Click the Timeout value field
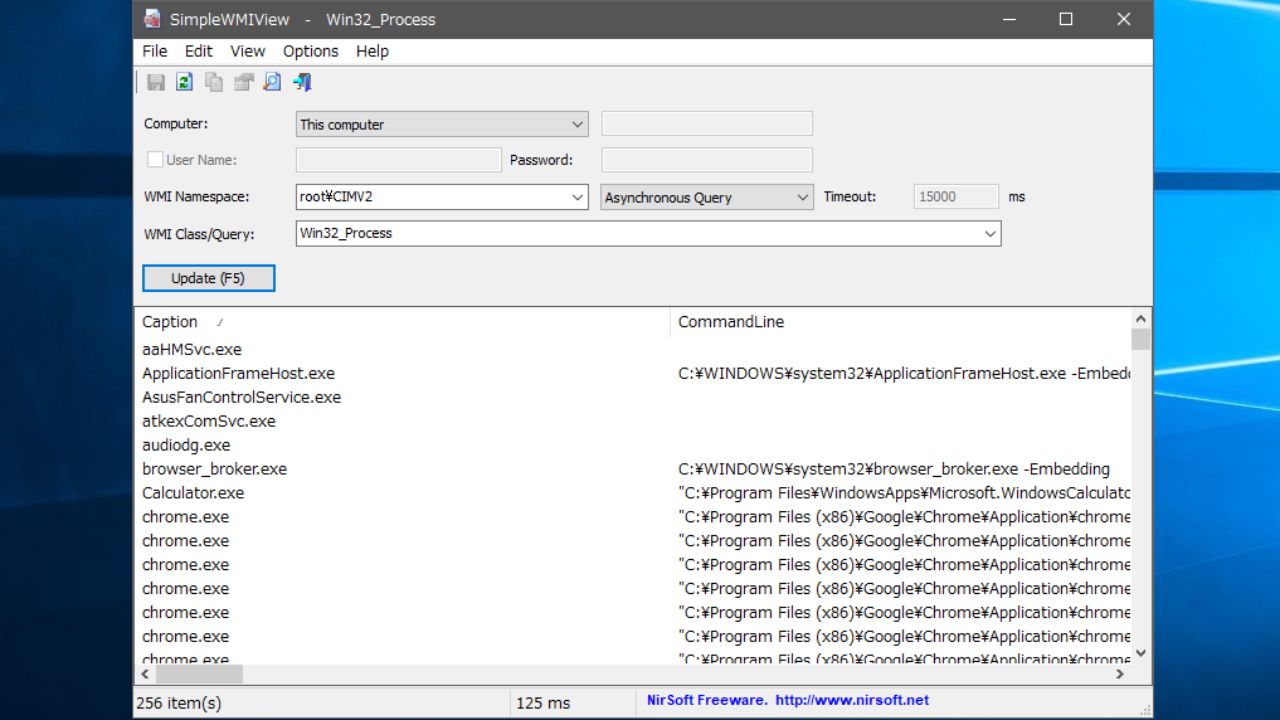 tap(956, 197)
